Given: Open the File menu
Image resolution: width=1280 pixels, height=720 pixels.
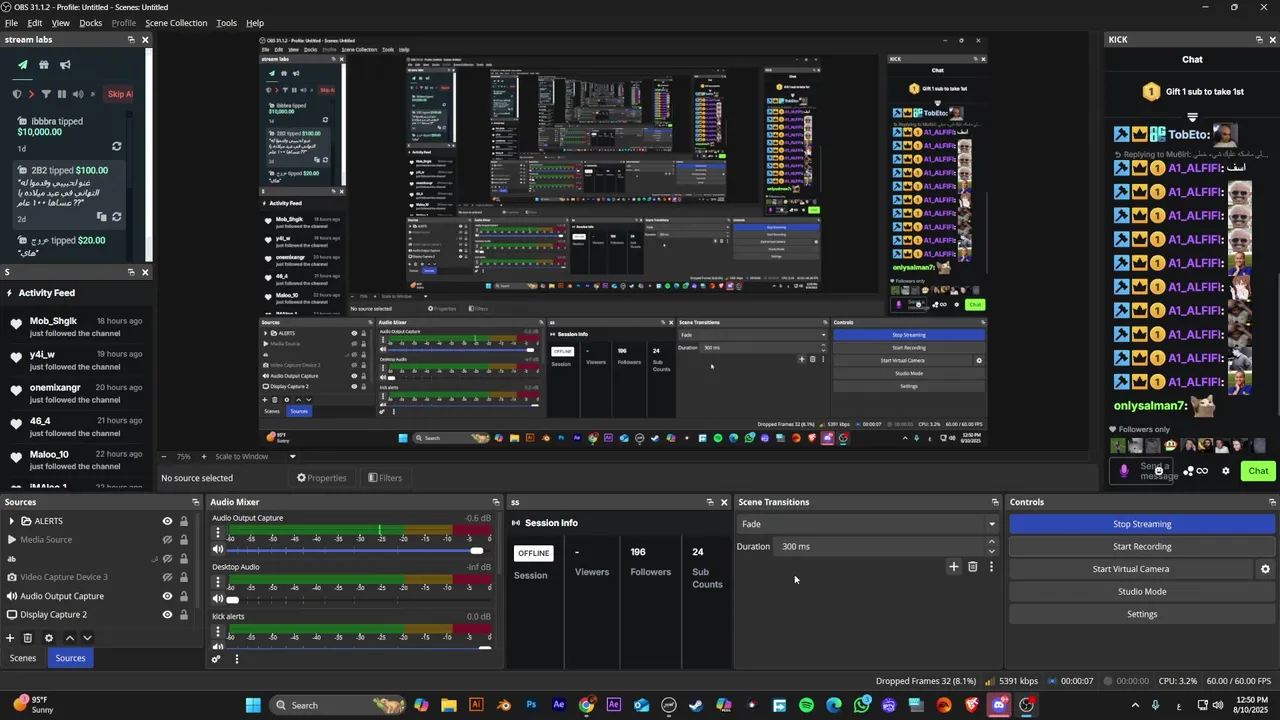Looking at the screenshot, I should pyautogui.click(x=11, y=23).
